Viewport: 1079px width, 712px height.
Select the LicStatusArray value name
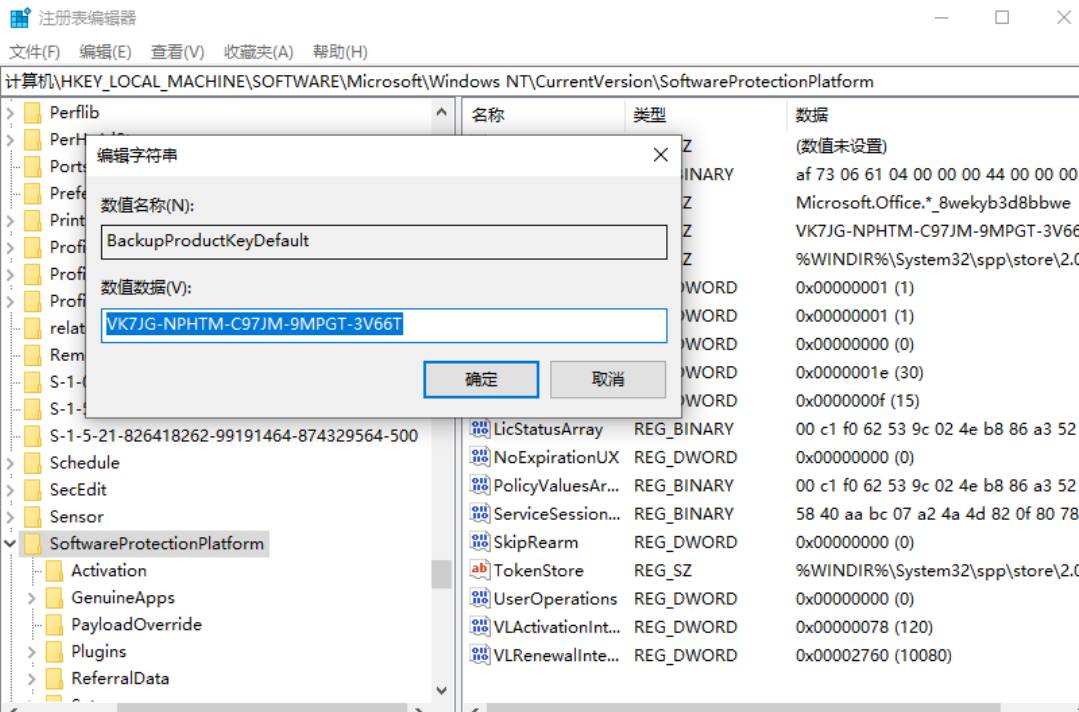(x=548, y=429)
